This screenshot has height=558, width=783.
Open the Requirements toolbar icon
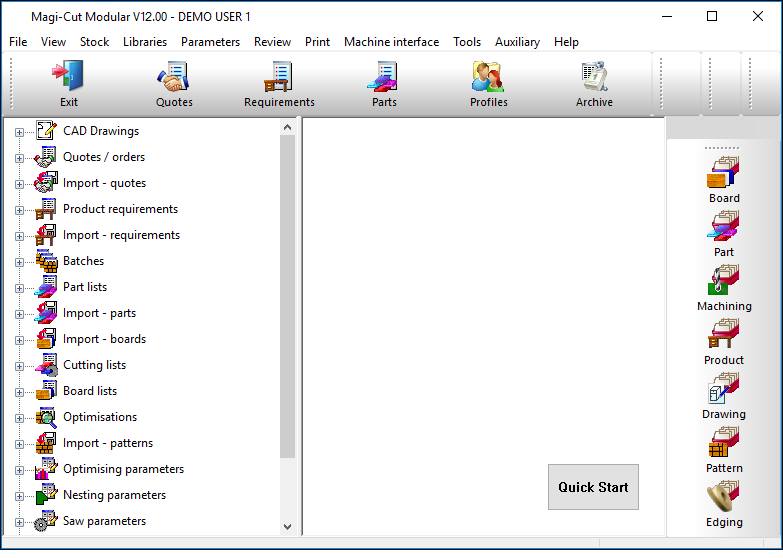tap(279, 75)
